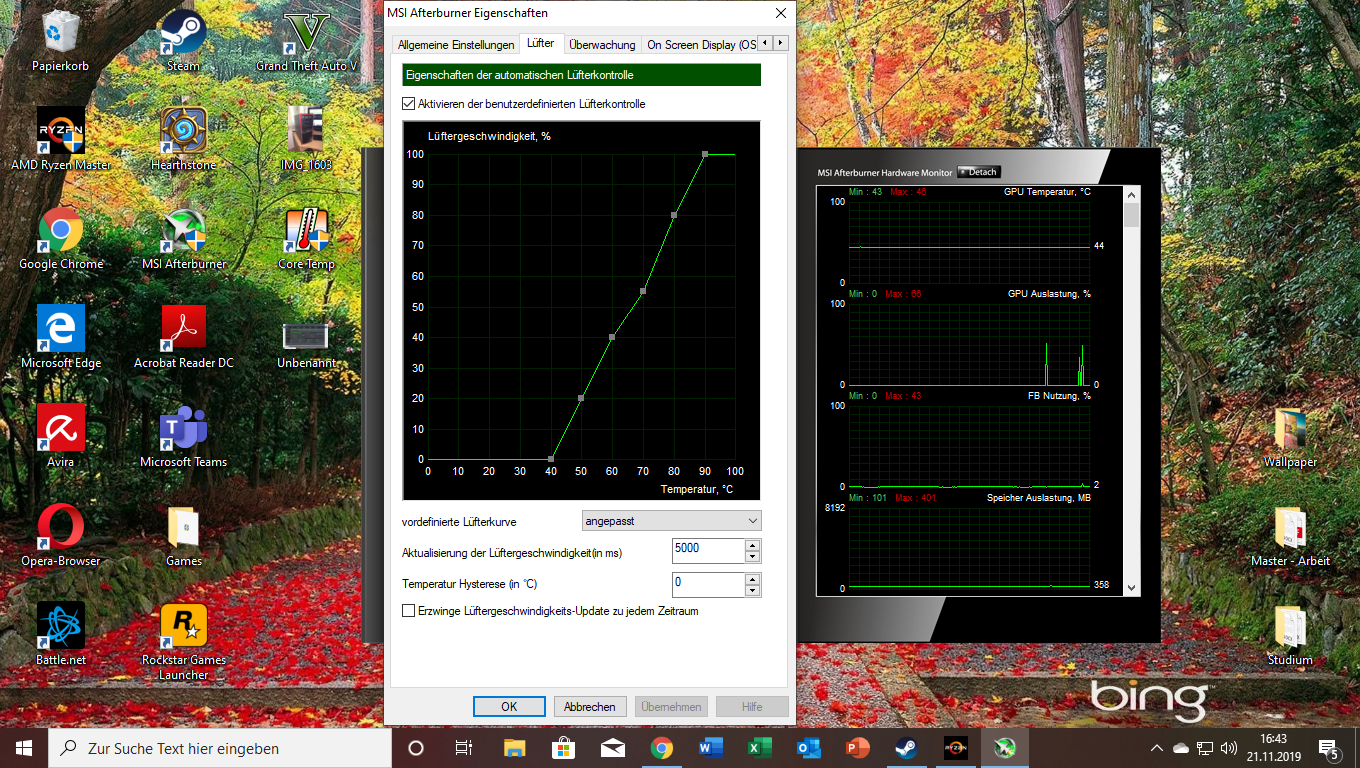This screenshot has width=1360, height=768.
Task: Launch Opera-Browser desktop shortcut
Action: point(61,535)
